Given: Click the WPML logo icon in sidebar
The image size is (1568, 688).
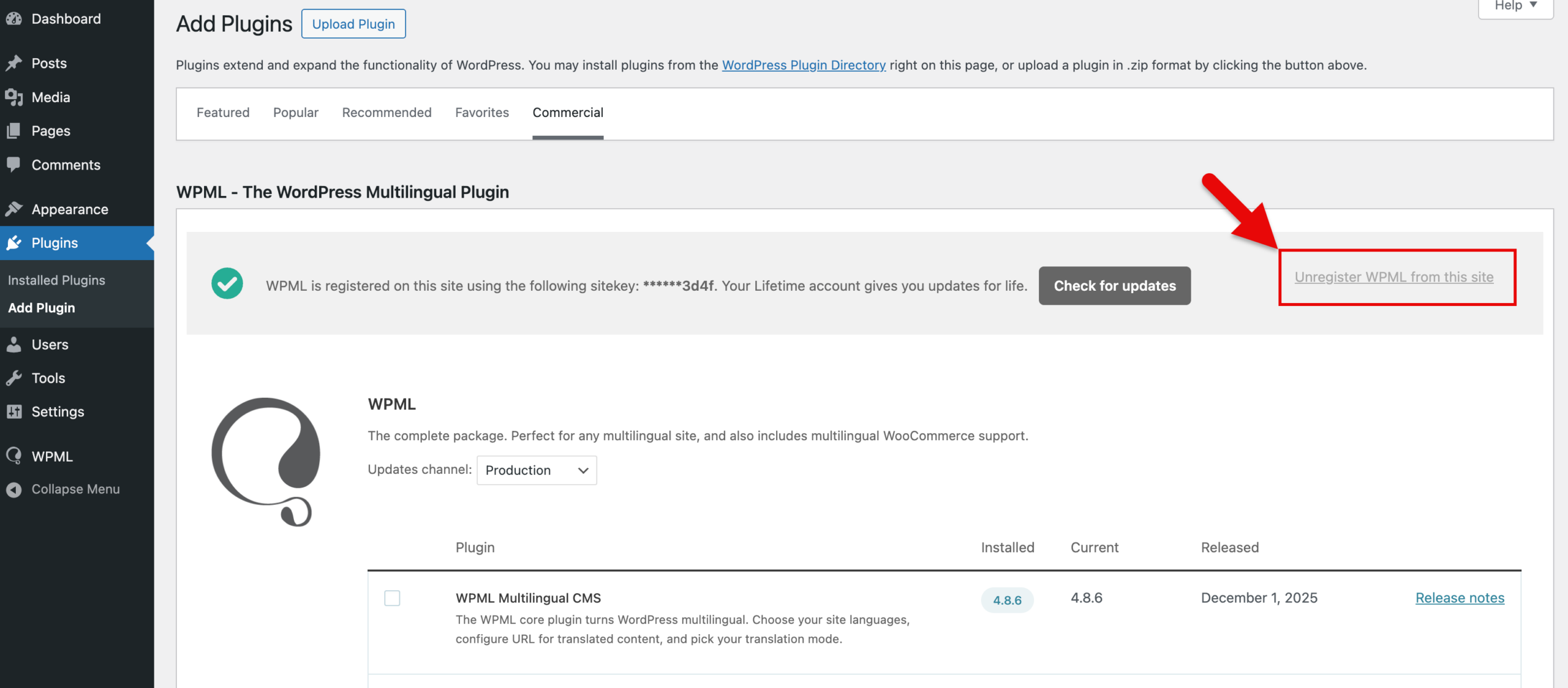Looking at the screenshot, I should coord(13,456).
